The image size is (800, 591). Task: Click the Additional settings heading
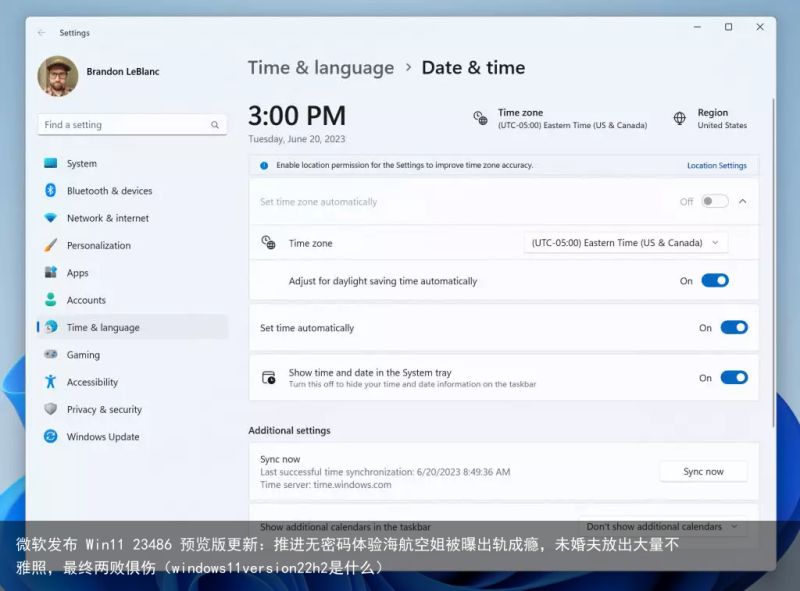pos(289,430)
